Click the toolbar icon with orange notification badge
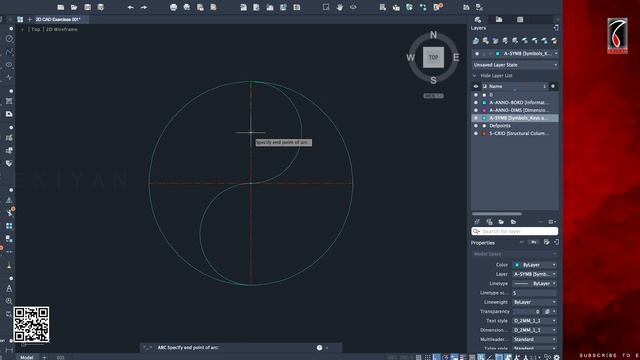 438,7
